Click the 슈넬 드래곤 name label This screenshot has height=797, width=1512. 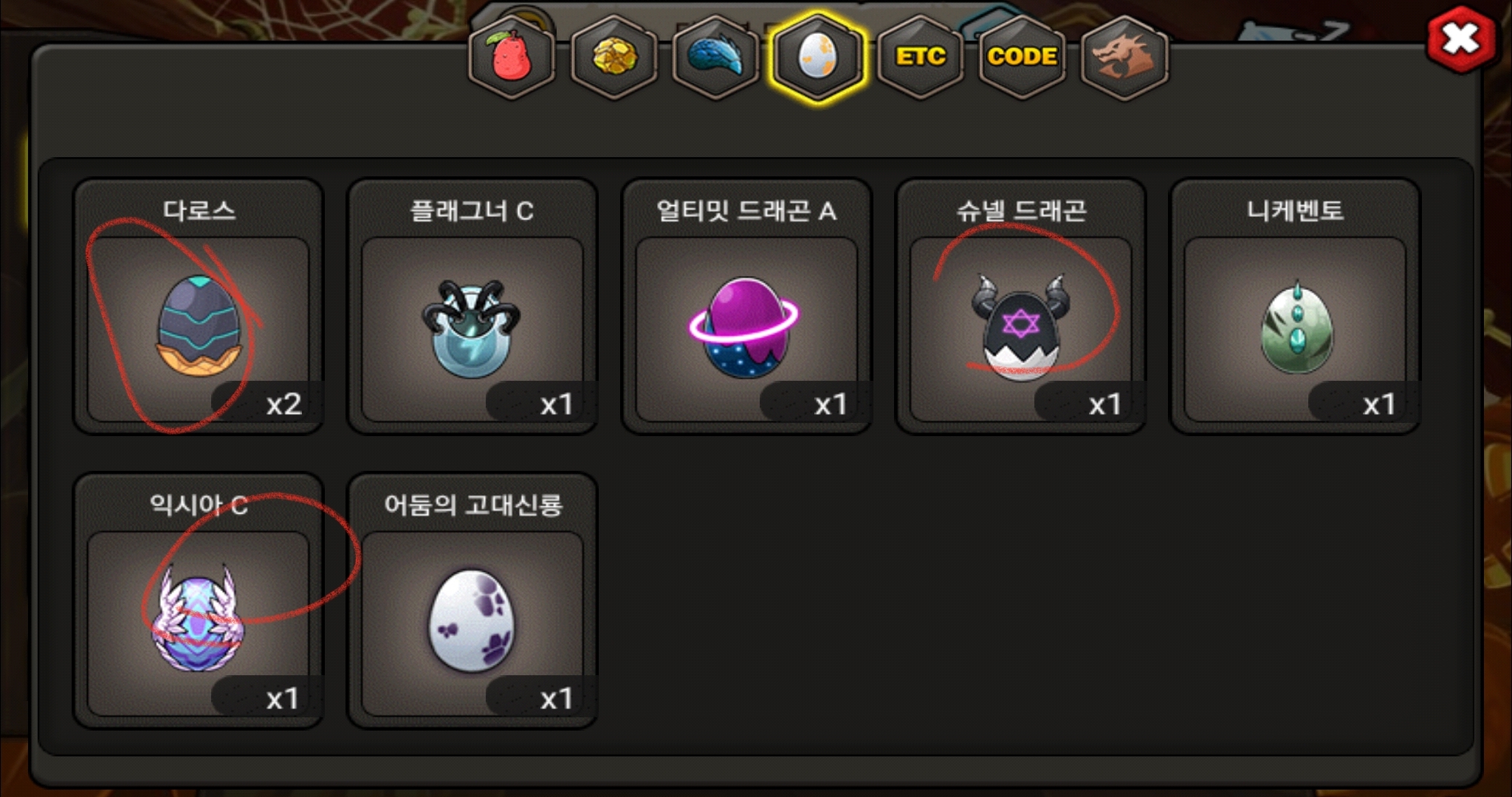1021,211
